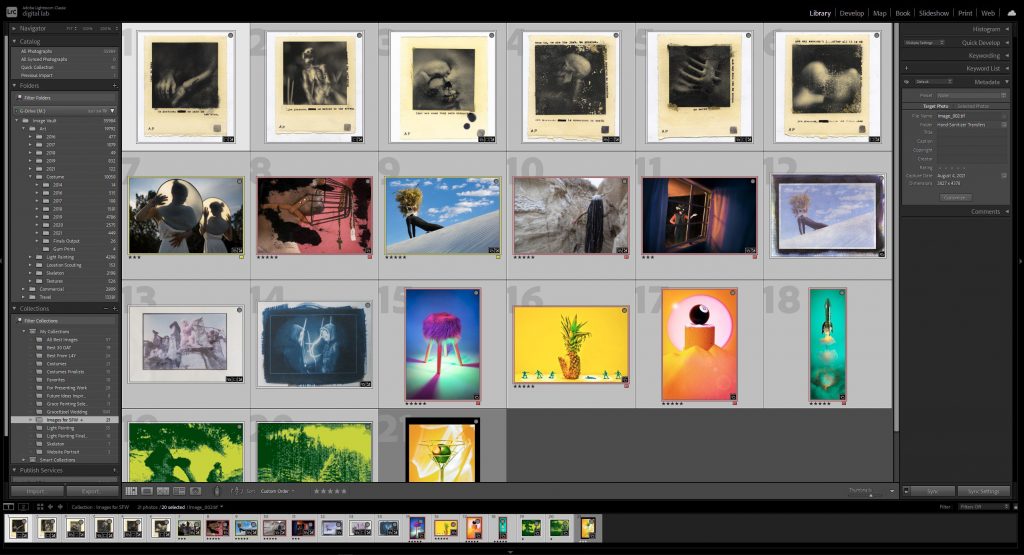The height and width of the screenshot is (555, 1024).
Task: Click the Sync button
Action: [x=933, y=491]
